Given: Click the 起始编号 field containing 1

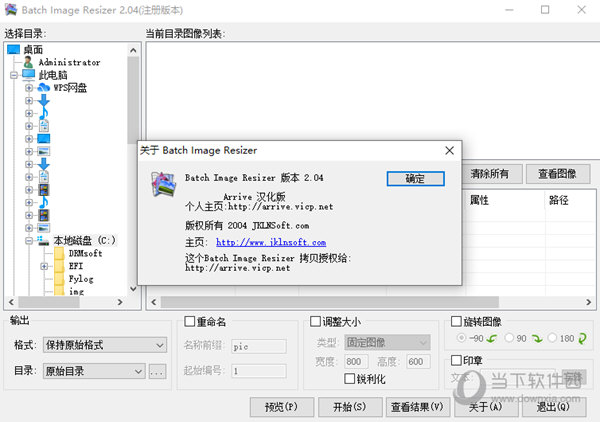Looking at the screenshot, I should (259, 371).
